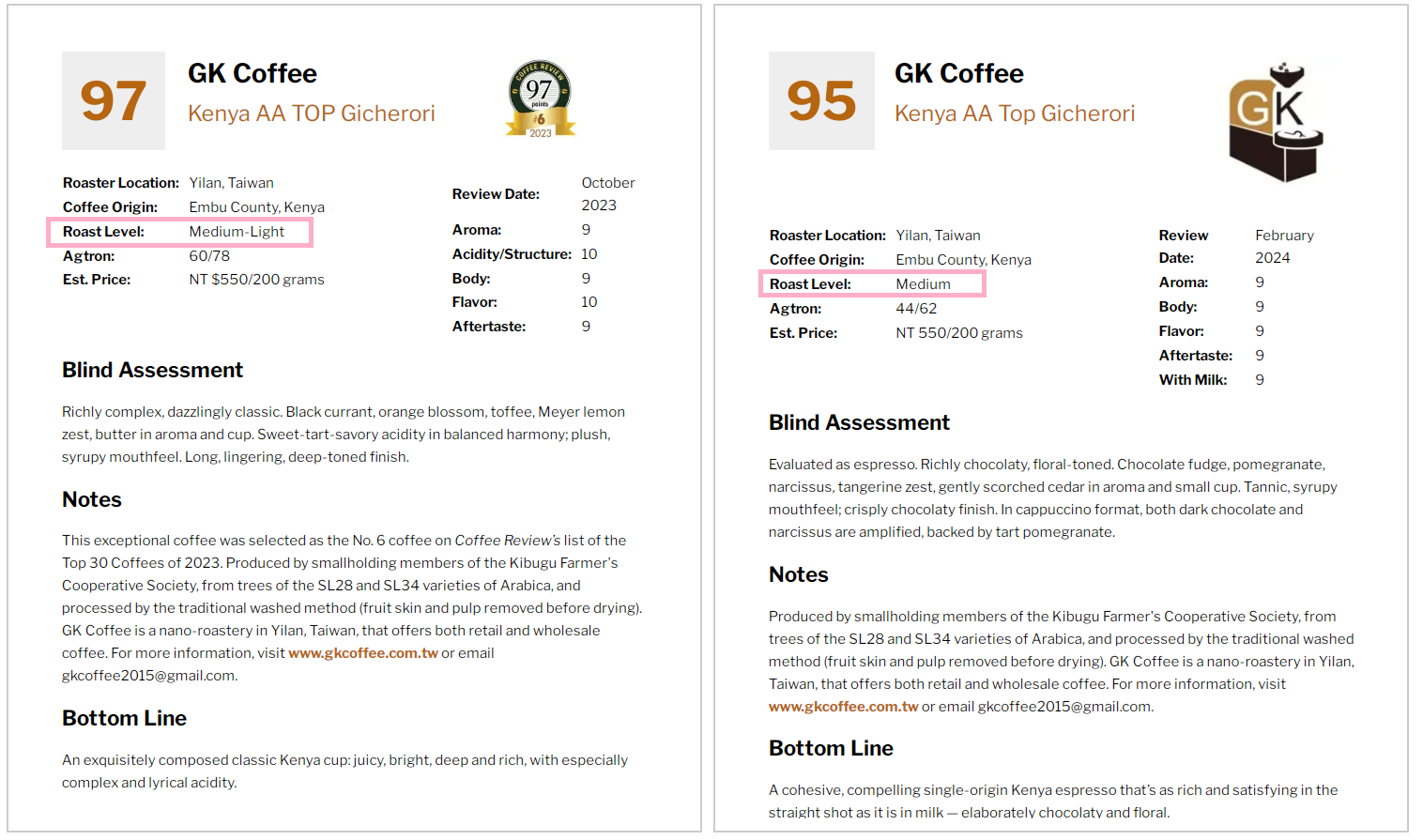Click the Medium-Light roast level value
1423x840 pixels.
click(x=237, y=232)
